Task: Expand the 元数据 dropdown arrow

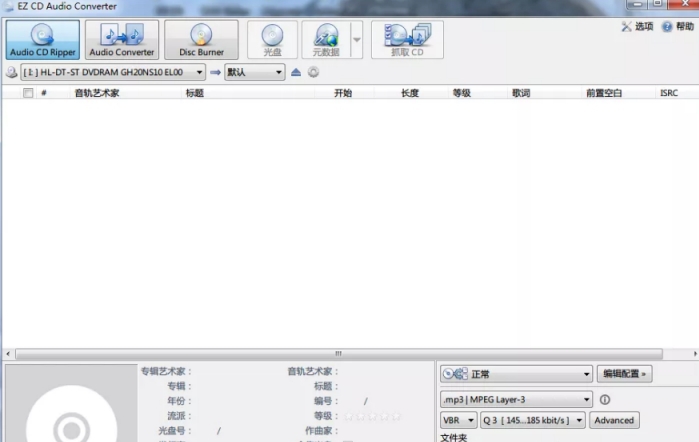Action: tap(357, 40)
